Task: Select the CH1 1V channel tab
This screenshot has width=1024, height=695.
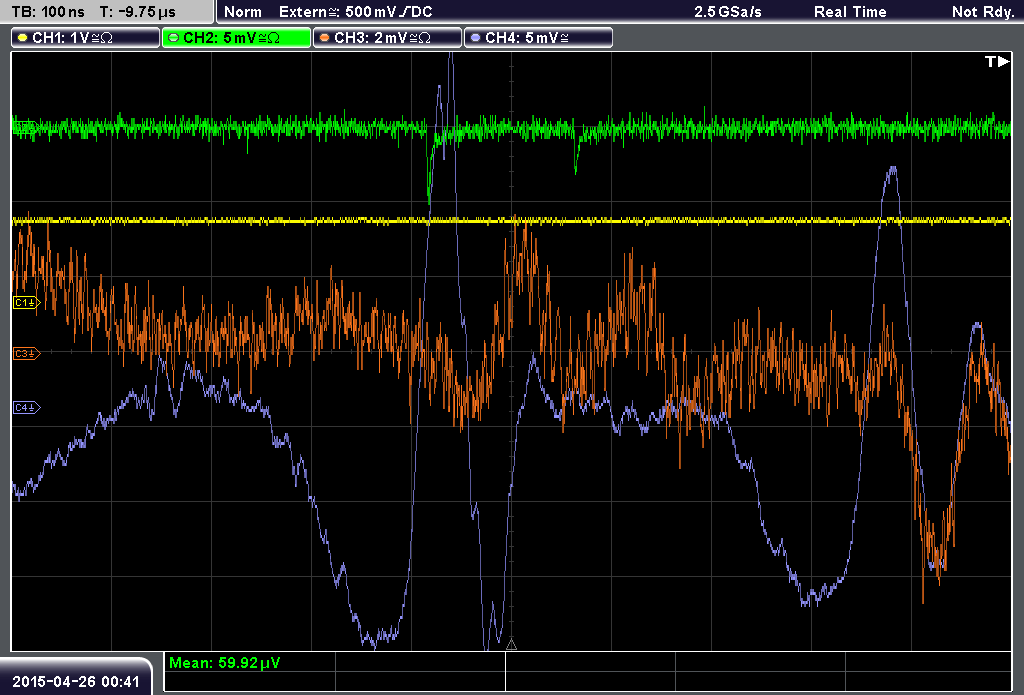Action: coord(86,38)
